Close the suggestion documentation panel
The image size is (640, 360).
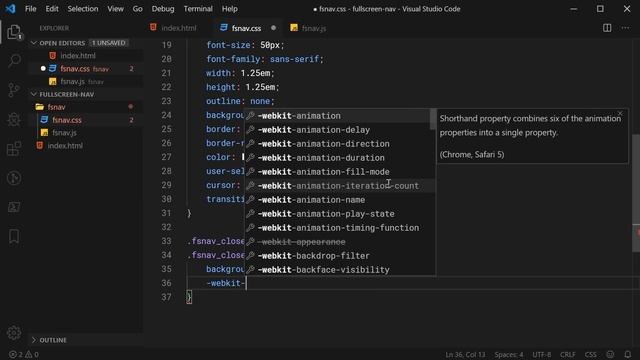pyautogui.click(x=620, y=113)
